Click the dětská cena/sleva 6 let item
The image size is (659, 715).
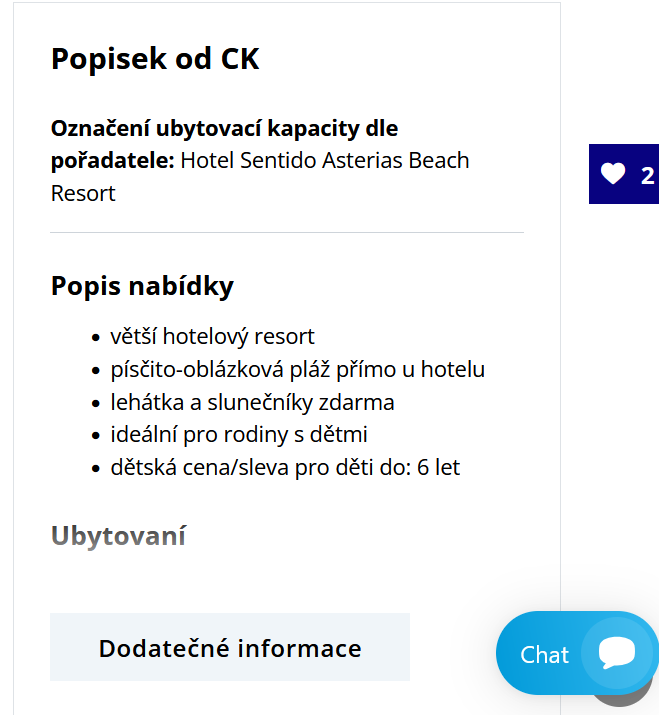285,467
